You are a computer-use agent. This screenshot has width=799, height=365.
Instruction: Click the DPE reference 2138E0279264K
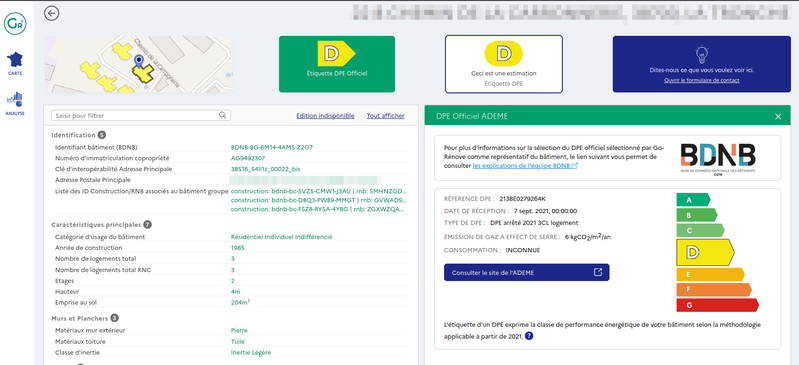(523, 198)
